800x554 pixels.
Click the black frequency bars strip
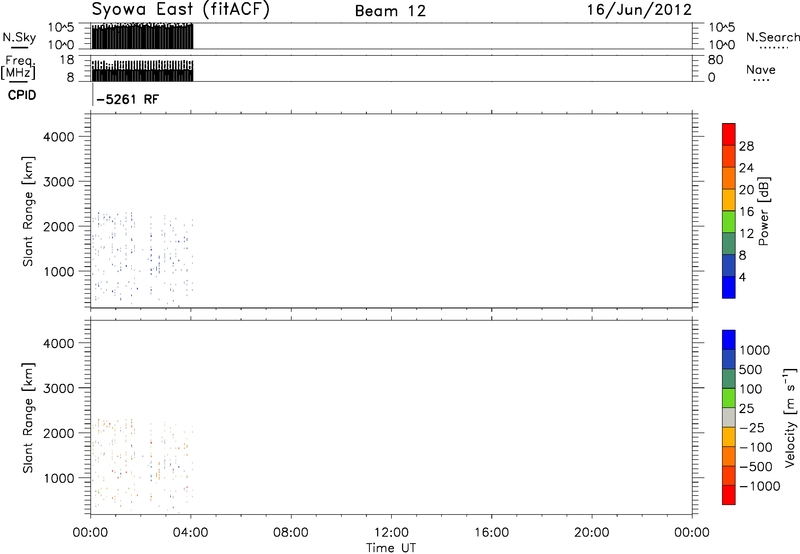tap(142, 71)
